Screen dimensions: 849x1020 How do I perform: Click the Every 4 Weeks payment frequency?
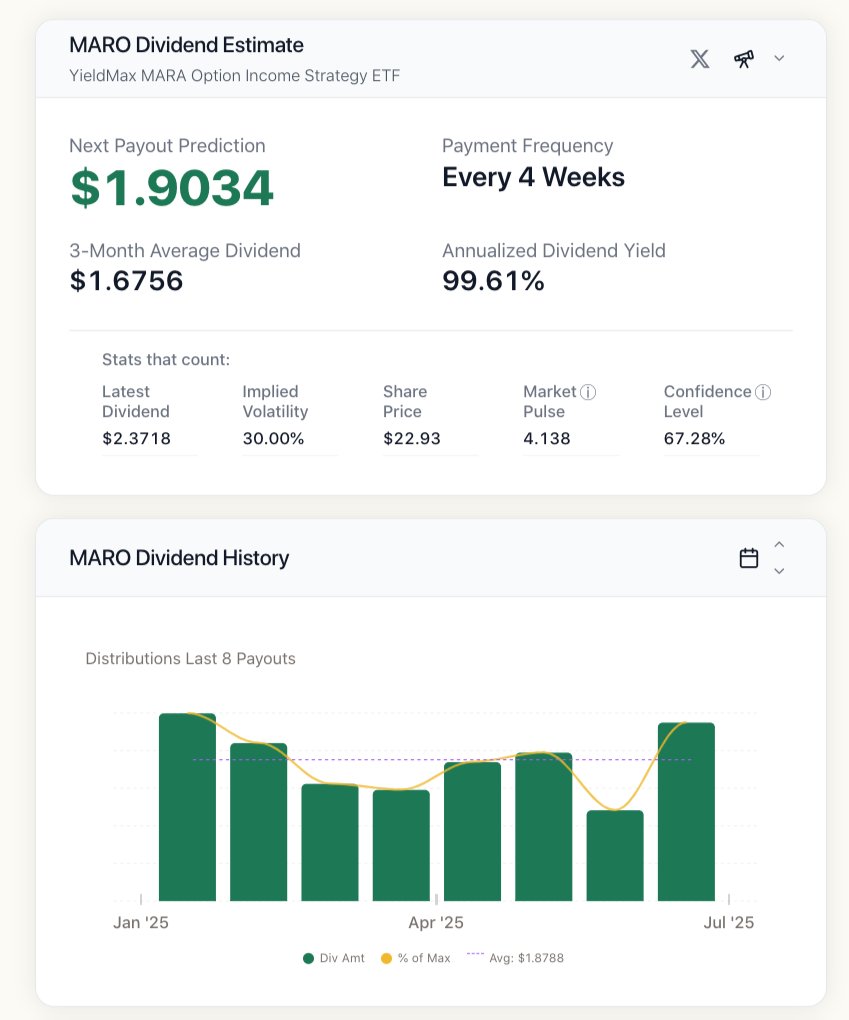[x=533, y=177]
